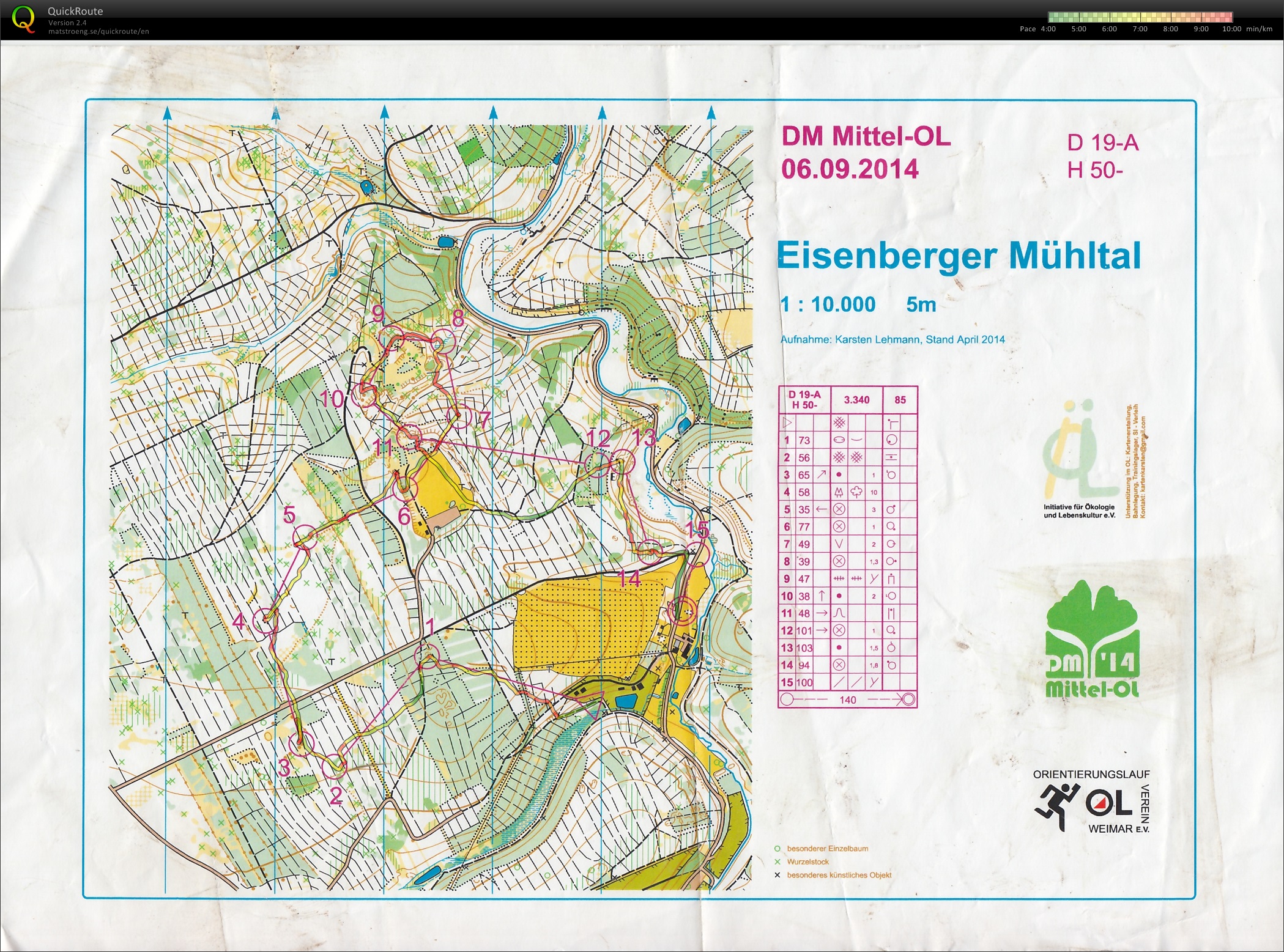
Task: Click the "Aufnahme: Karsten Lehmann" credit line
Action: [x=892, y=339]
